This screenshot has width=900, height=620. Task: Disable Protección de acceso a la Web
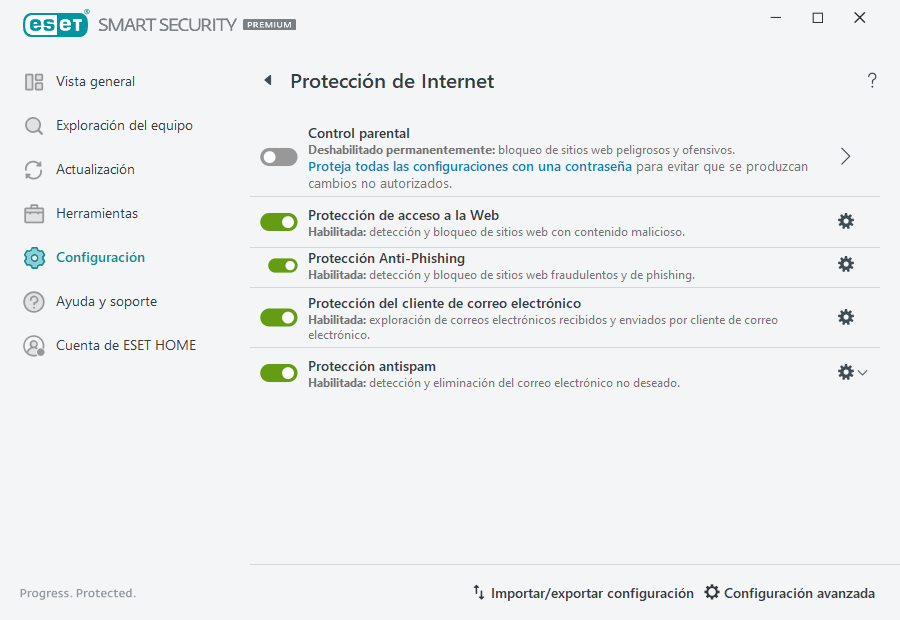coord(278,221)
